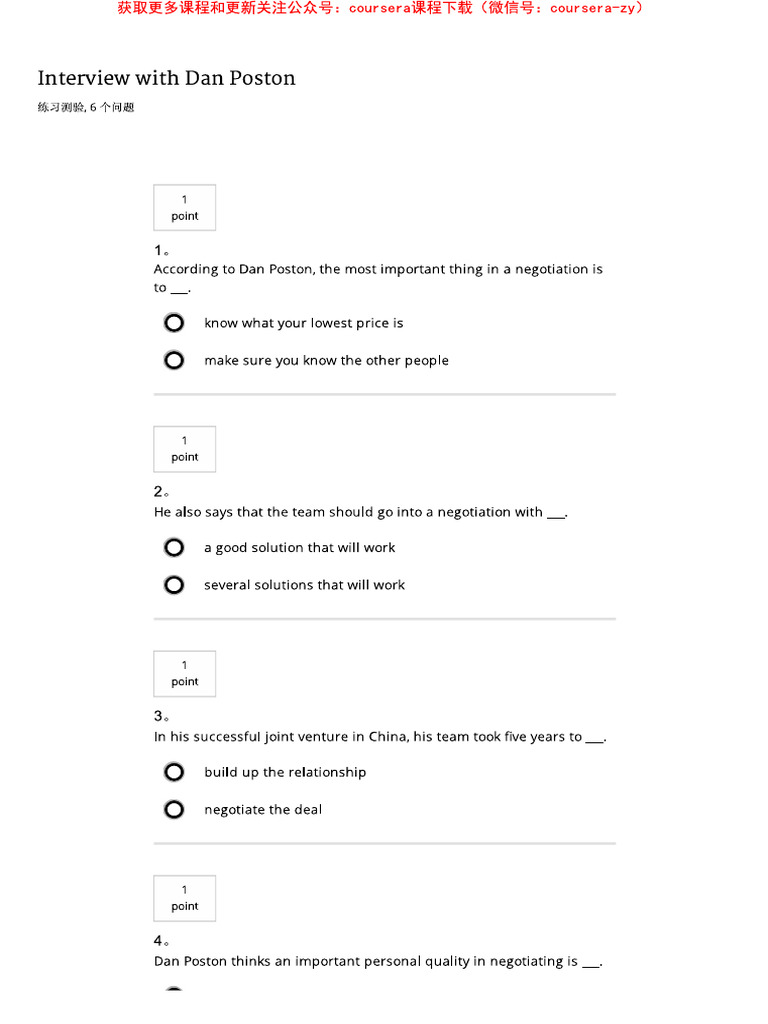
Task: Choose "build up the relationship" radio button
Action: coord(174,772)
